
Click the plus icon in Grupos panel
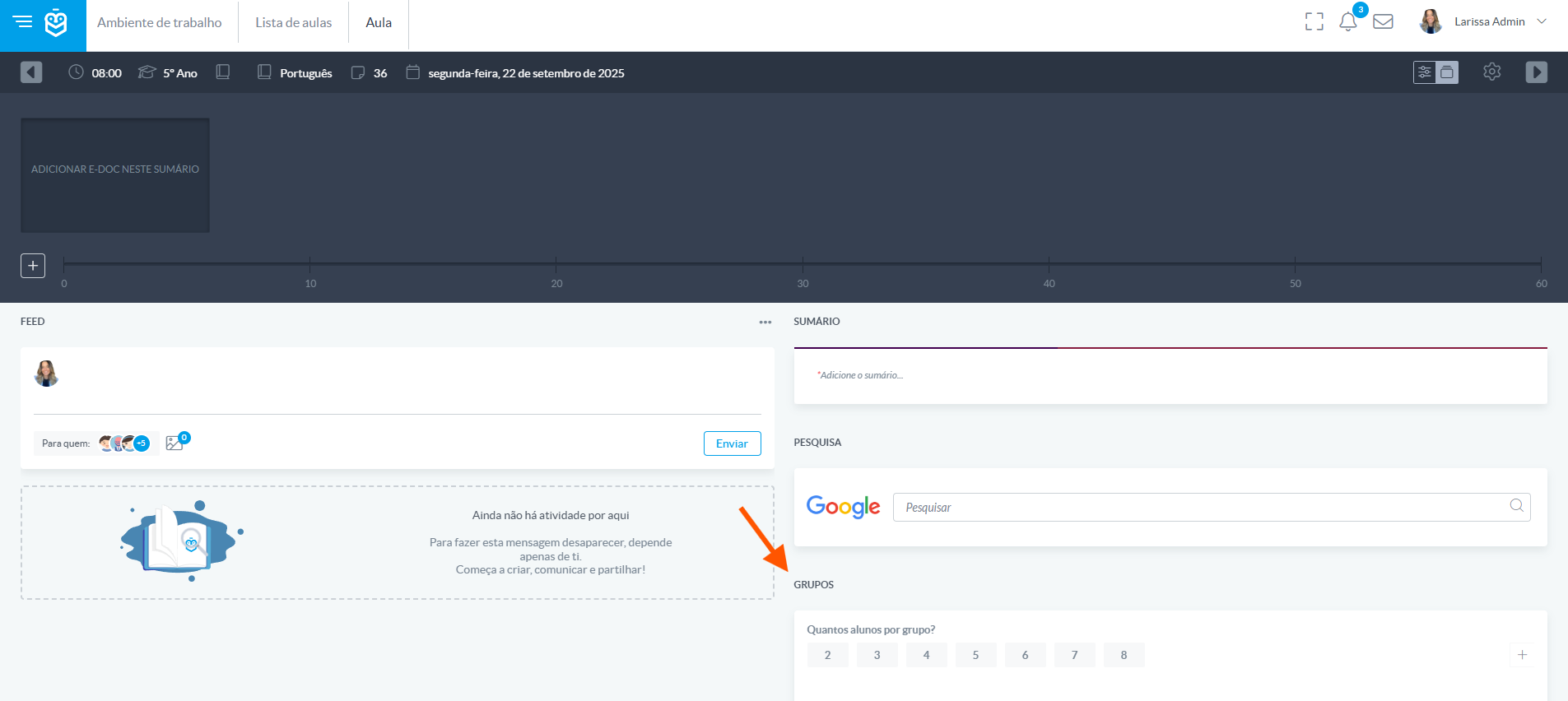[1523, 655]
